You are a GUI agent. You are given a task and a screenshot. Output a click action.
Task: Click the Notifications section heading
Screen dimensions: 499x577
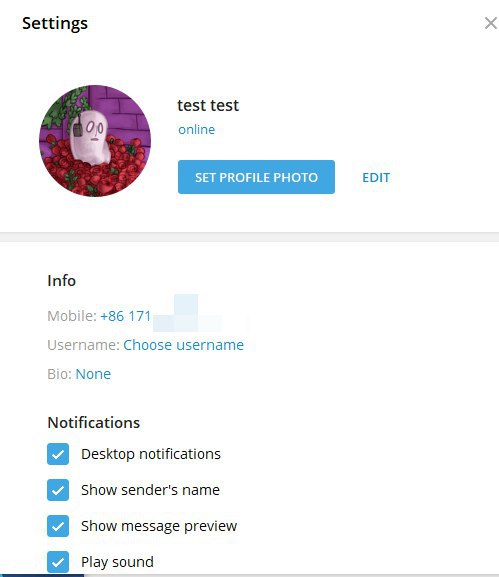(x=93, y=422)
